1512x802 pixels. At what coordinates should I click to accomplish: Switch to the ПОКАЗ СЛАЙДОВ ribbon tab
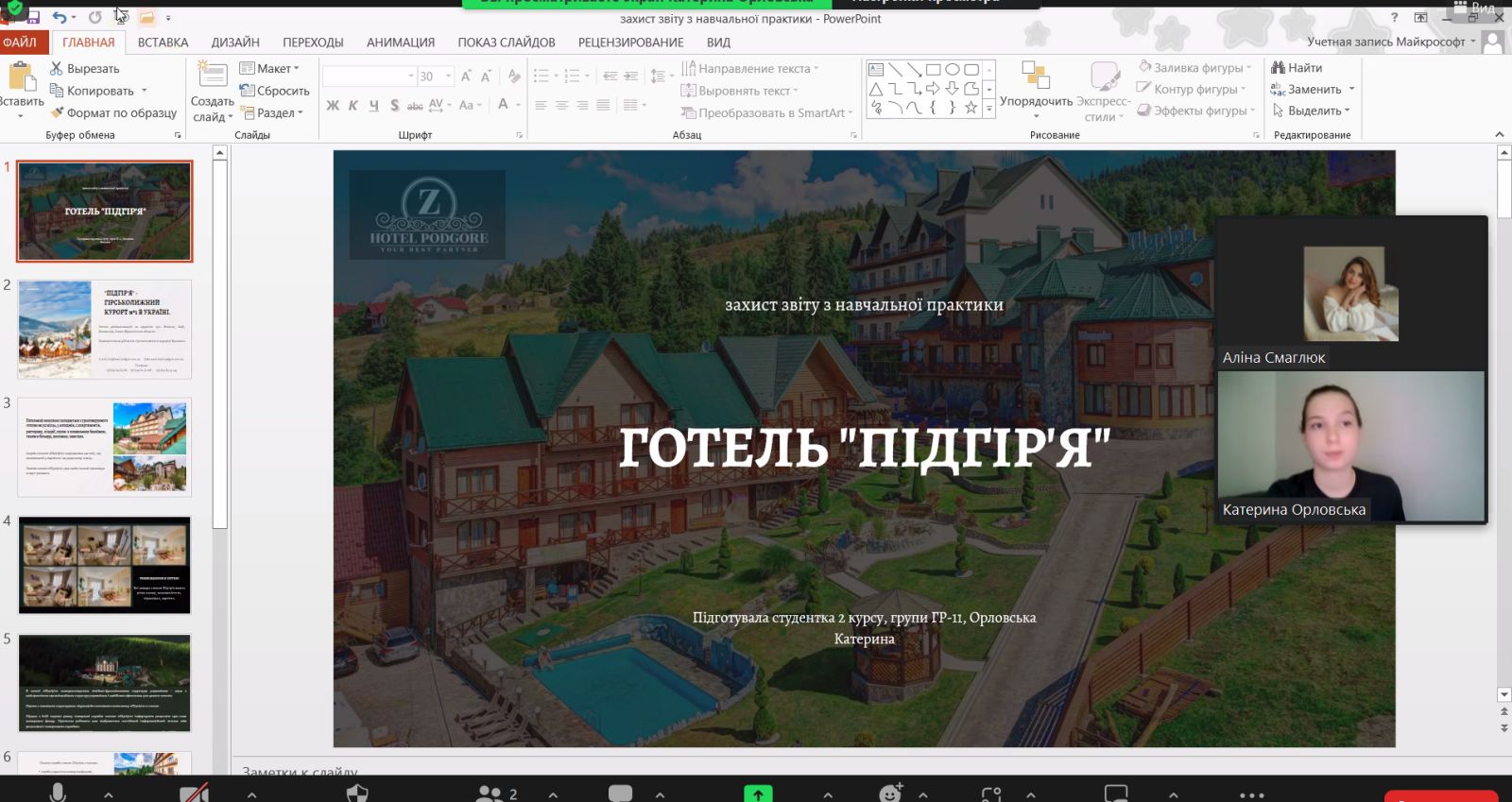tap(507, 43)
